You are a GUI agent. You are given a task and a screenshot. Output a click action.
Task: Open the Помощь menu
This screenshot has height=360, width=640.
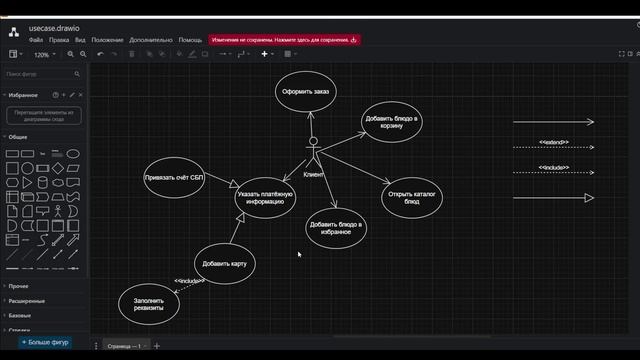[x=190, y=40]
